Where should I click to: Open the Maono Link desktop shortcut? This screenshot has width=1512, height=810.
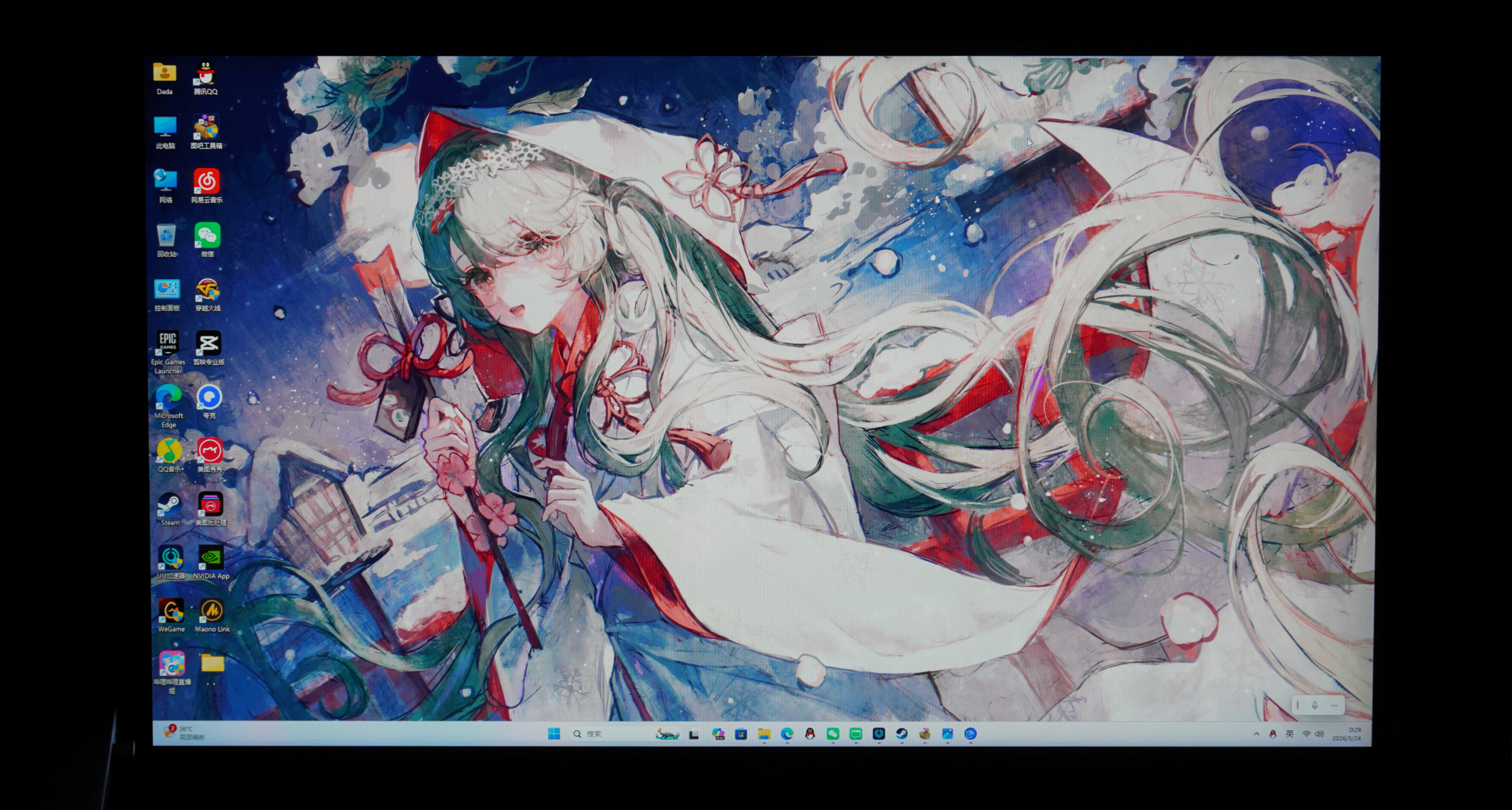212,615
